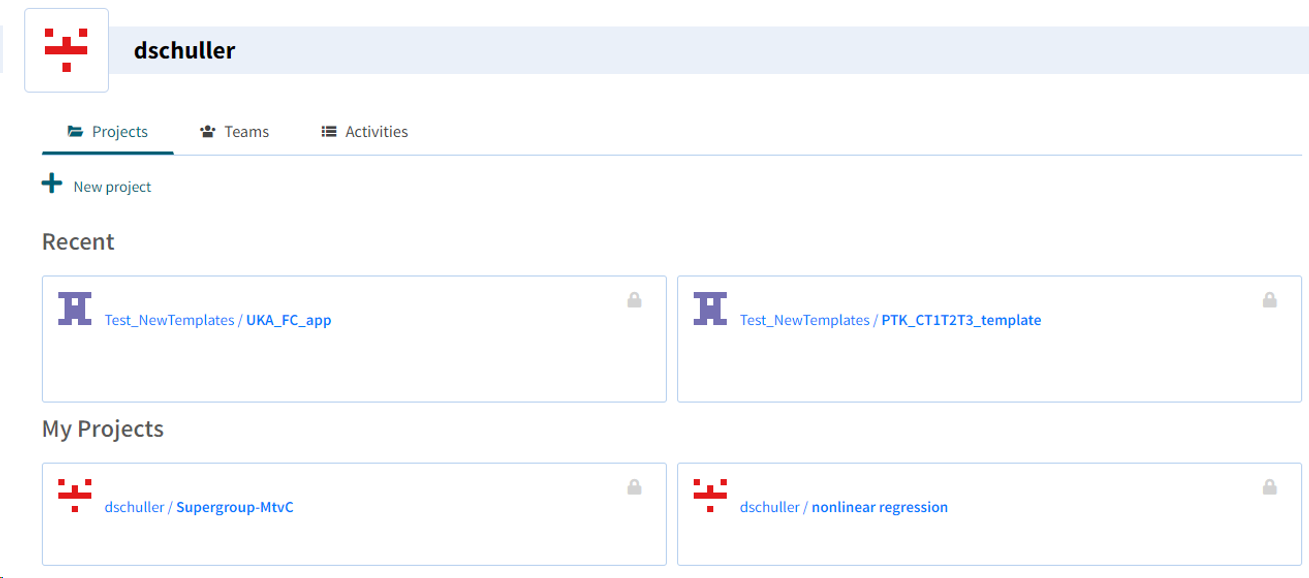This screenshot has width=1309, height=578.
Task: Click dschuller namespace beside Supergroup-MtvC
Action: click(x=134, y=508)
